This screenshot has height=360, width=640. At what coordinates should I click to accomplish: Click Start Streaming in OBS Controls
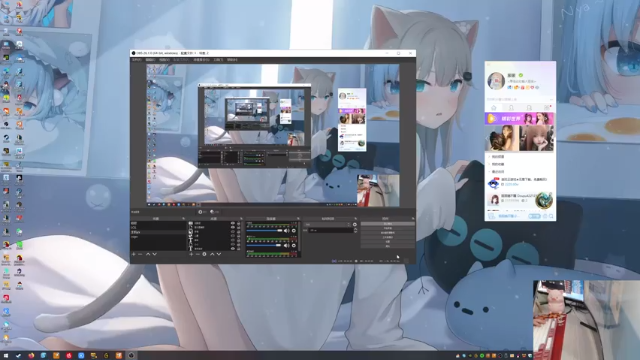point(388,224)
